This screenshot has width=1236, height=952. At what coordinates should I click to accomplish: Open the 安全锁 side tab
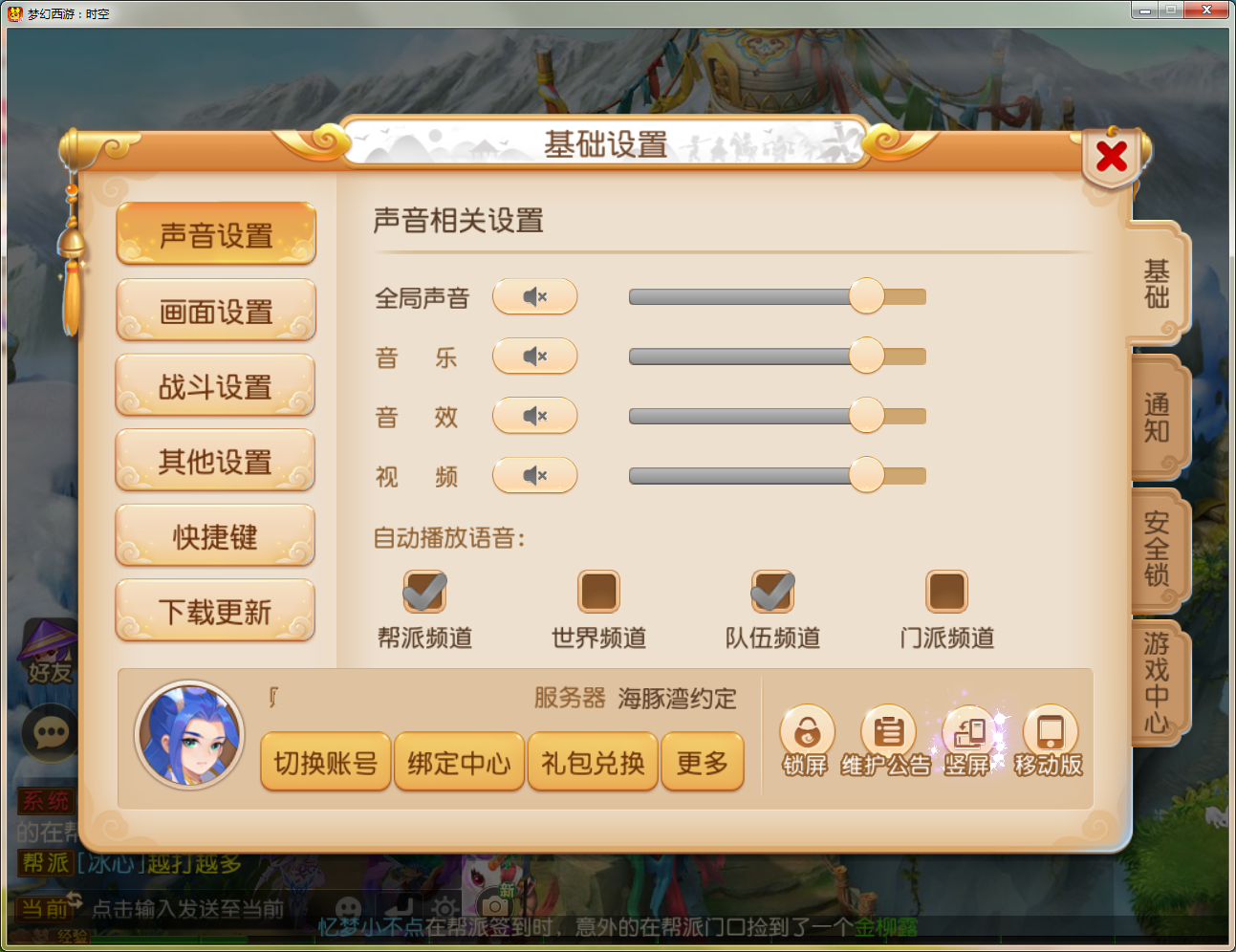click(x=1159, y=550)
